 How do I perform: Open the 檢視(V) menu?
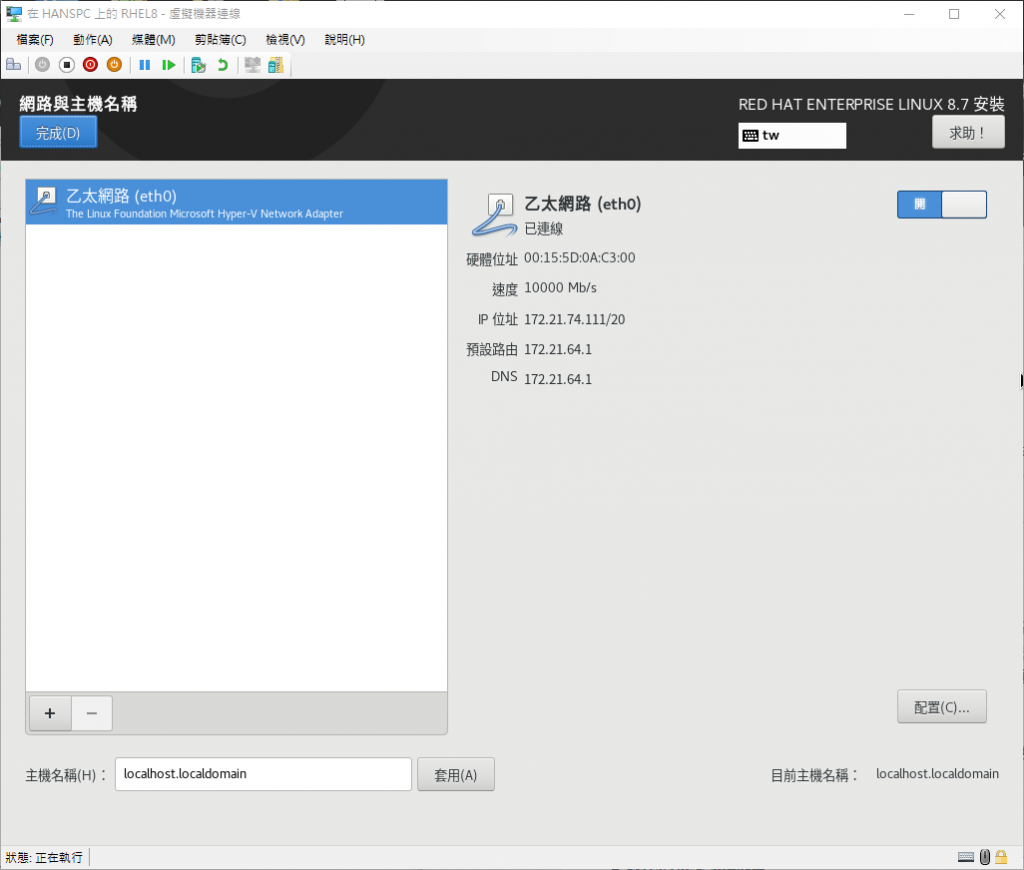[x=285, y=40]
